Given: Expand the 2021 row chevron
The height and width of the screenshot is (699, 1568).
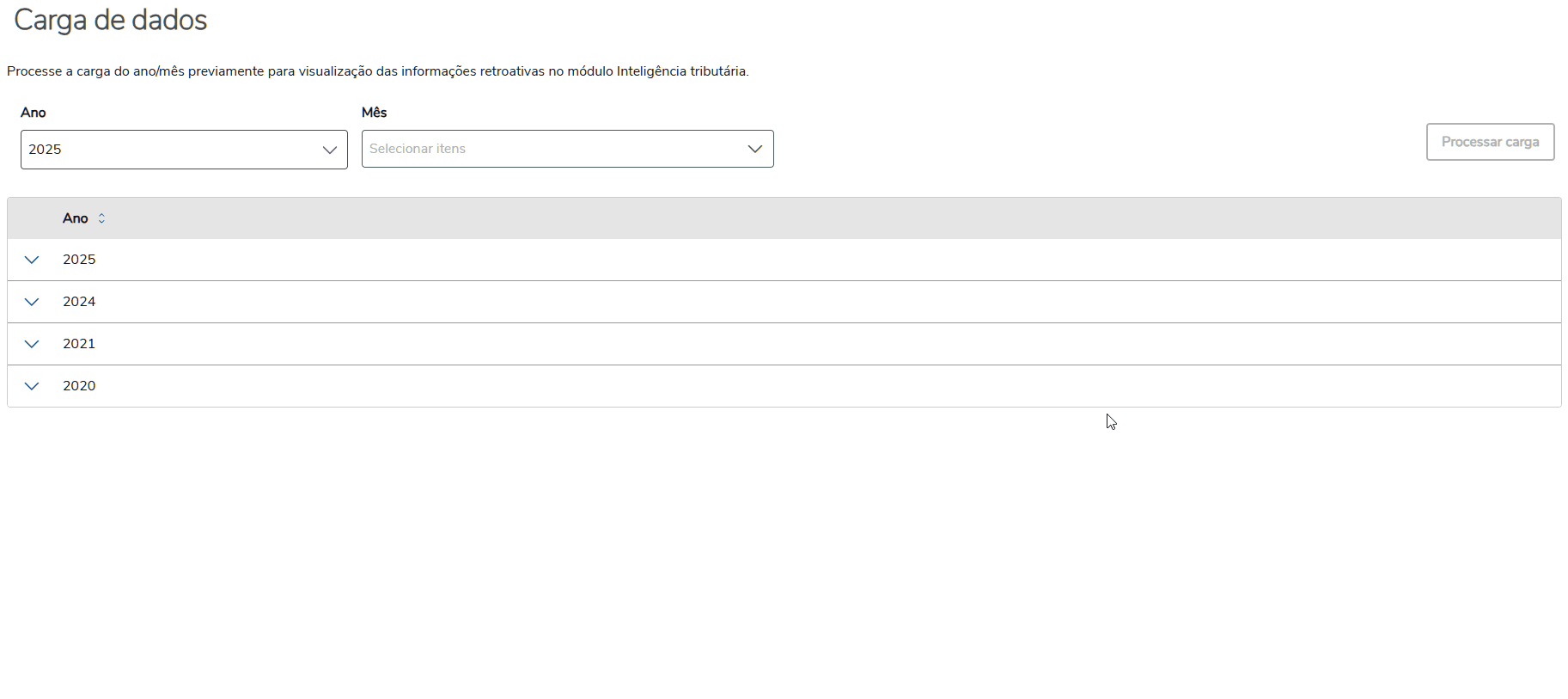Looking at the screenshot, I should (x=32, y=344).
